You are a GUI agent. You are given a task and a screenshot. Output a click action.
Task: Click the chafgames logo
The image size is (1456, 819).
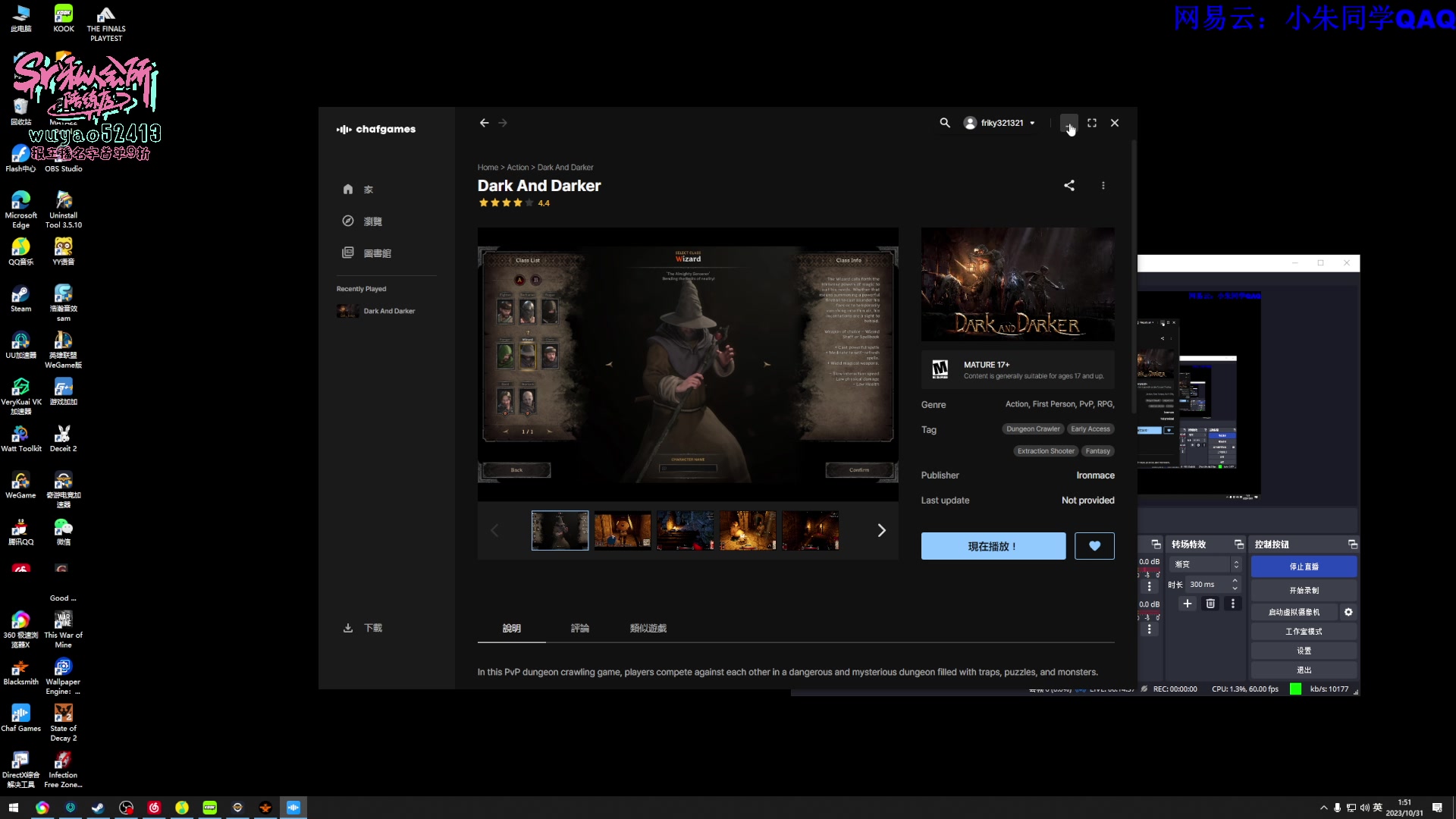click(x=376, y=130)
